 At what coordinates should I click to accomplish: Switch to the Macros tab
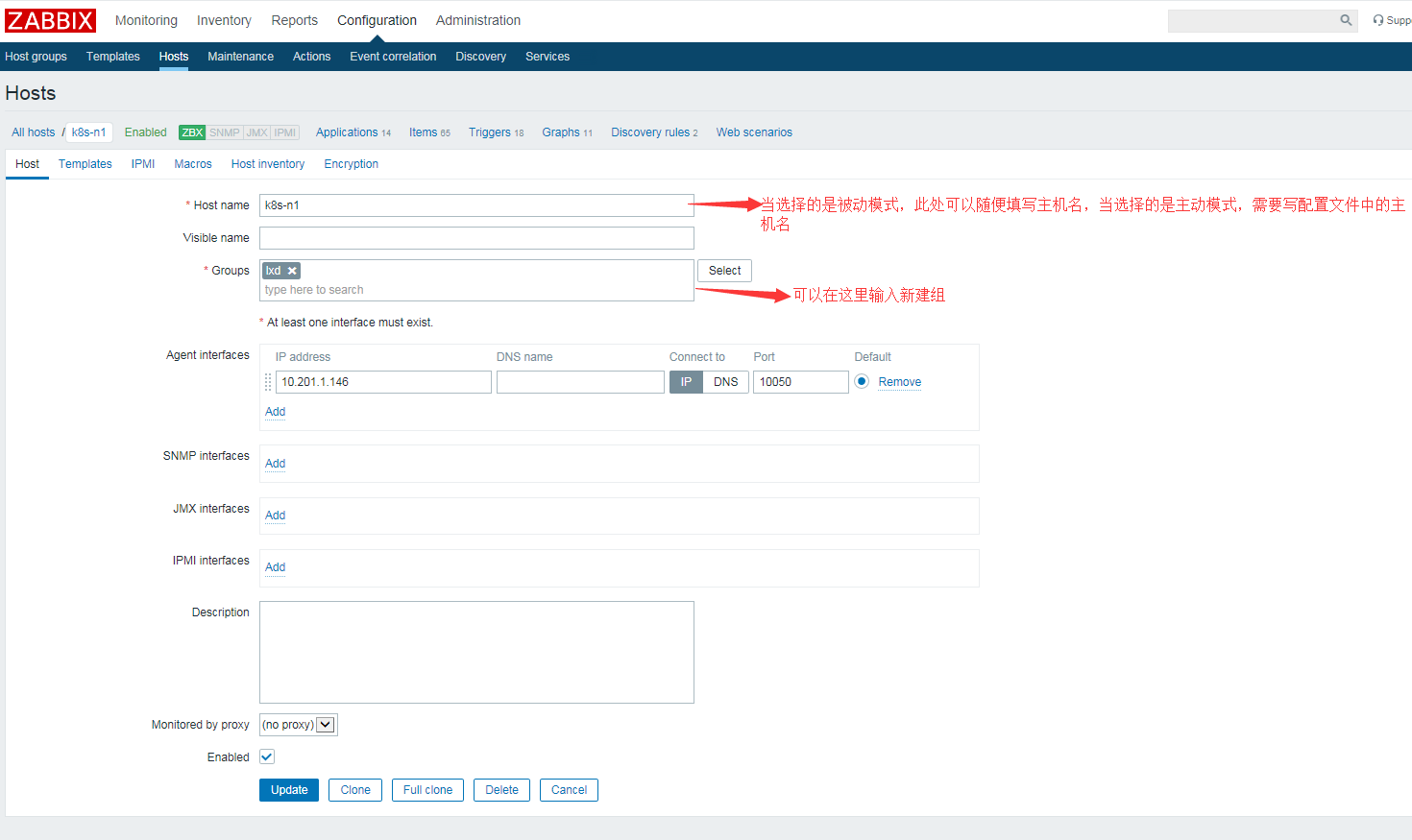[x=193, y=164]
